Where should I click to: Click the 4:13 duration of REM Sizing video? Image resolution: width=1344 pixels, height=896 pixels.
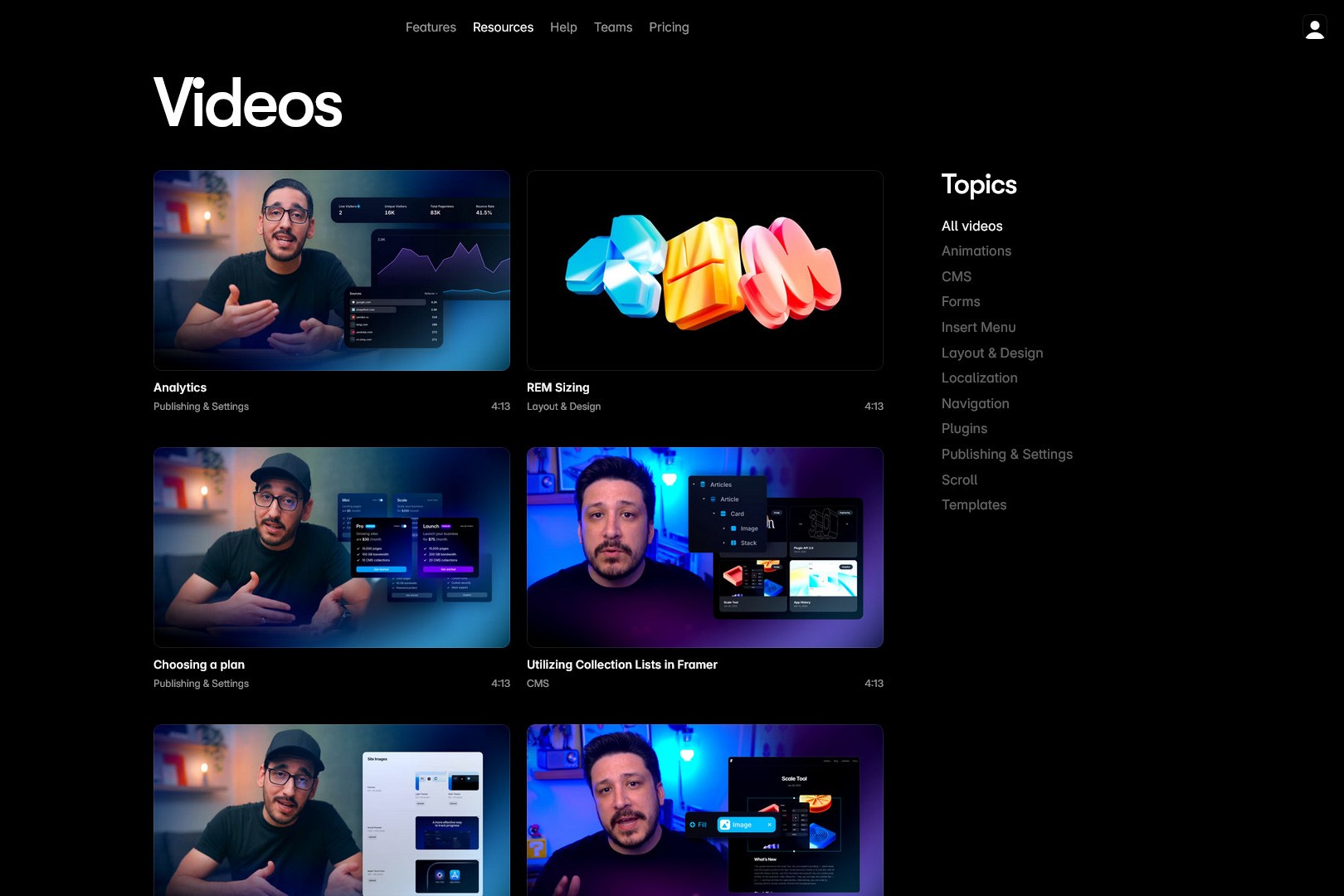coord(874,407)
